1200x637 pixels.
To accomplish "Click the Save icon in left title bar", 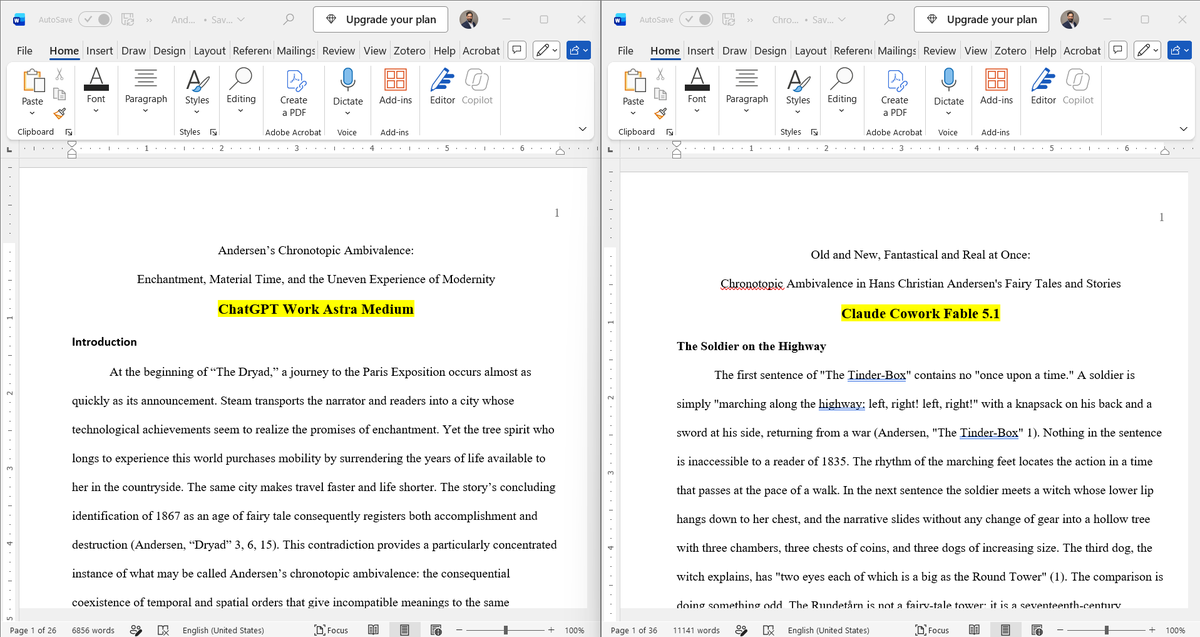I will pos(127,19).
